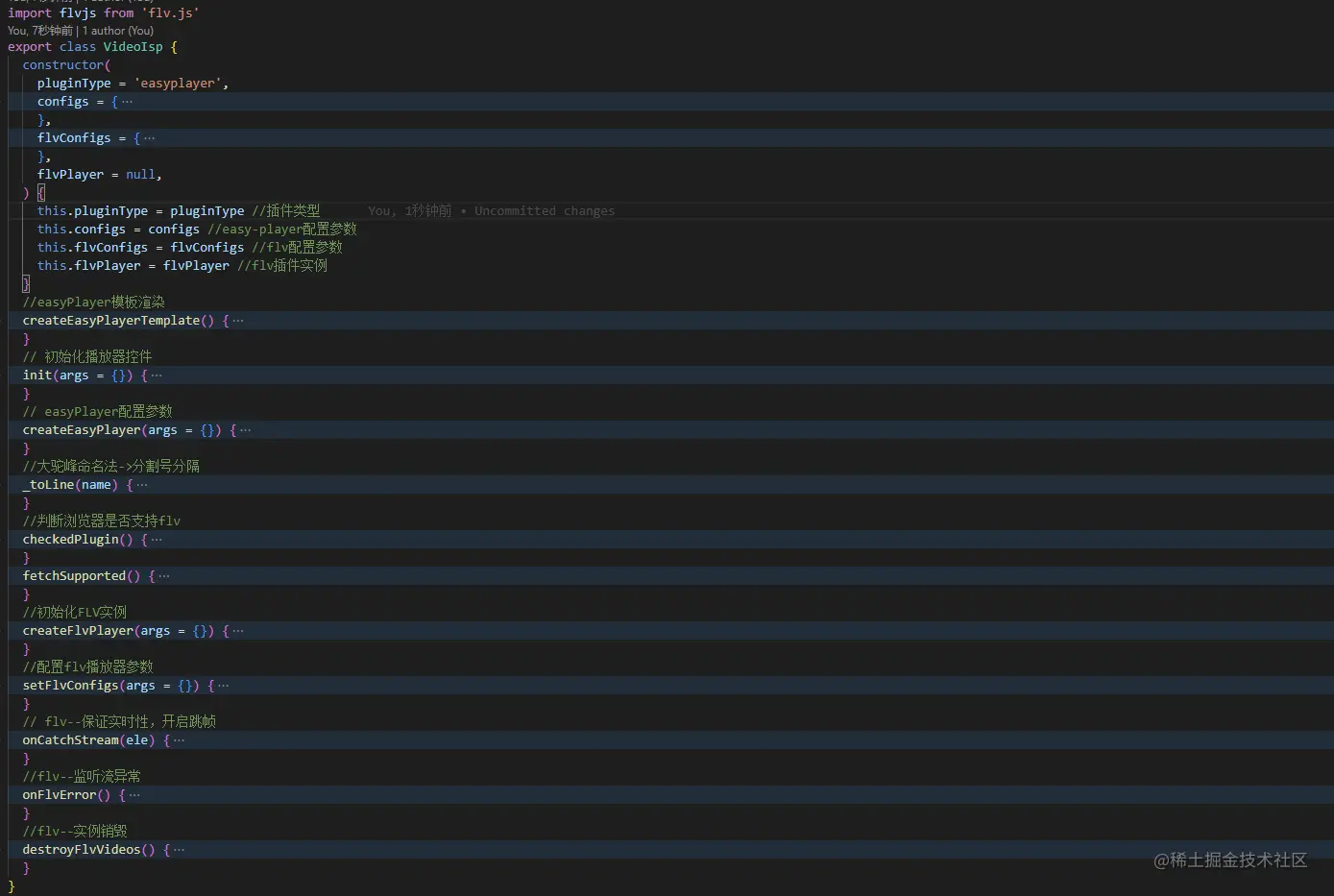Viewport: 1334px width, 896px height.
Task: Click the '//easyPlayer模板渲染' comment line
Action: 94,303
